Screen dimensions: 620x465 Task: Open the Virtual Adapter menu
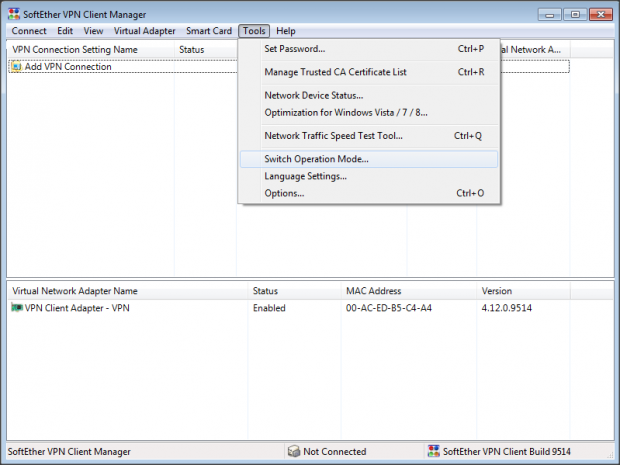click(144, 31)
